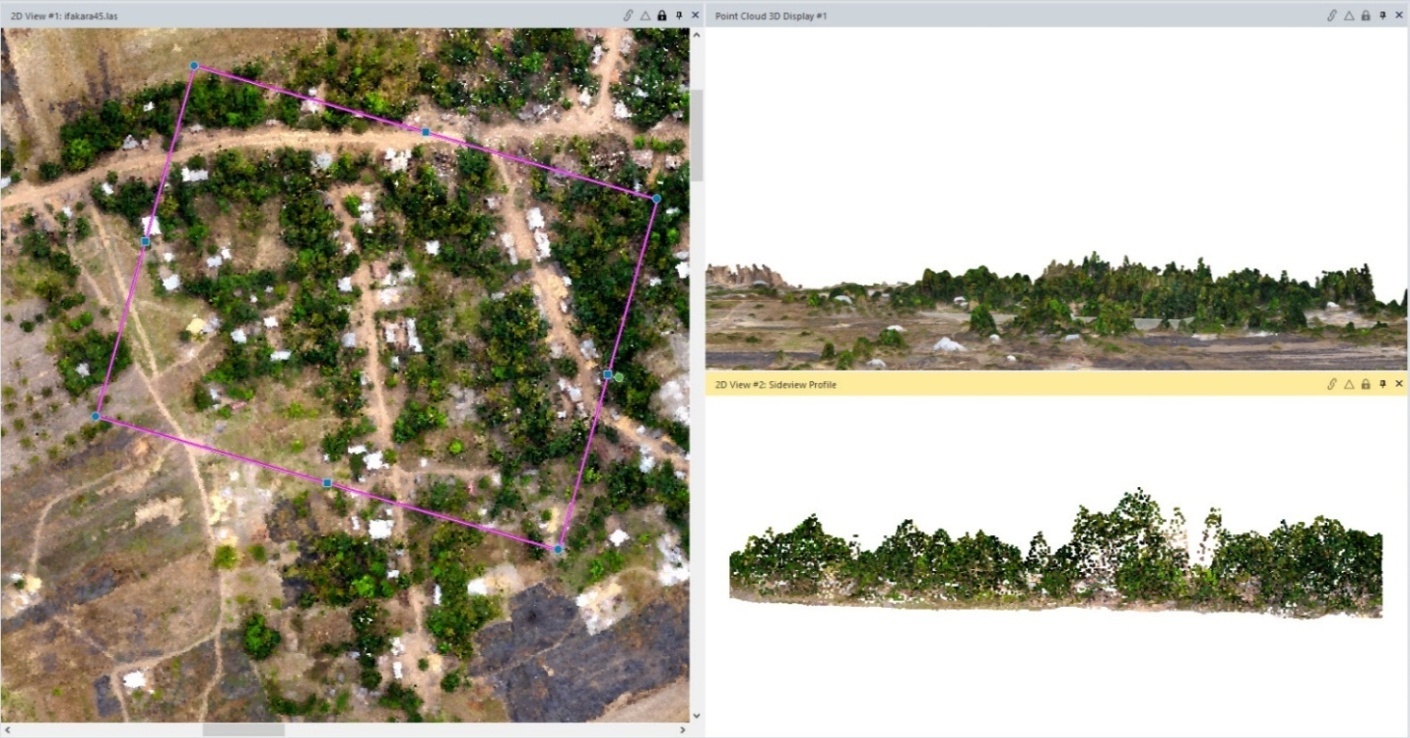Click link icon in 2D View #1 header
This screenshot has width=1410, height=738.
tap(628, 15)
